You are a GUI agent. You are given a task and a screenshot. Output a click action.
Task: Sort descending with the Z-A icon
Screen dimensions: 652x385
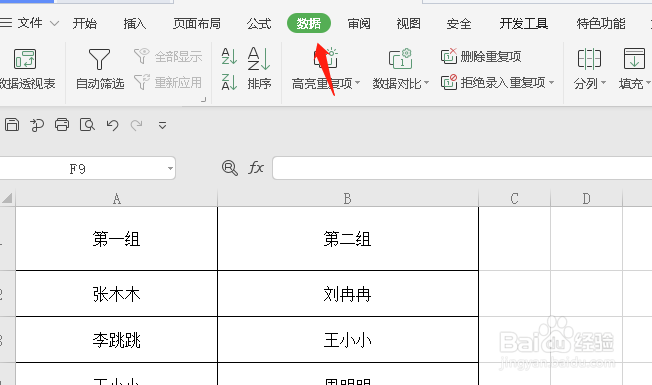(x=229, y=82)
